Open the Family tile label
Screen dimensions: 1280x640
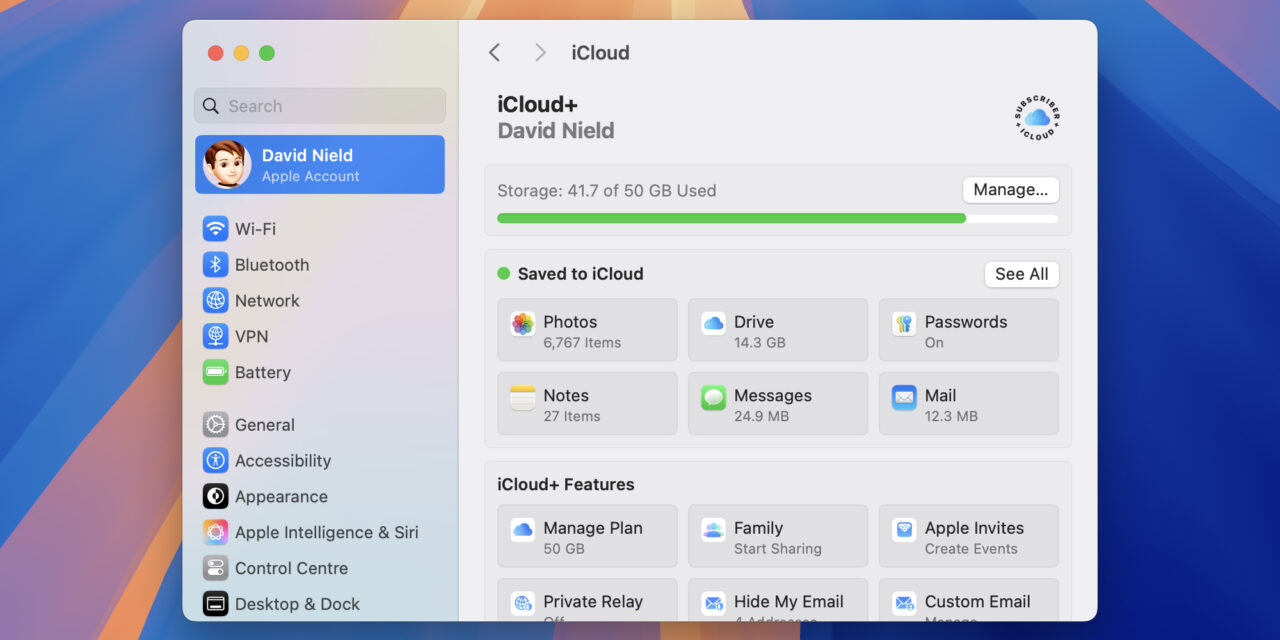(758, 528)
